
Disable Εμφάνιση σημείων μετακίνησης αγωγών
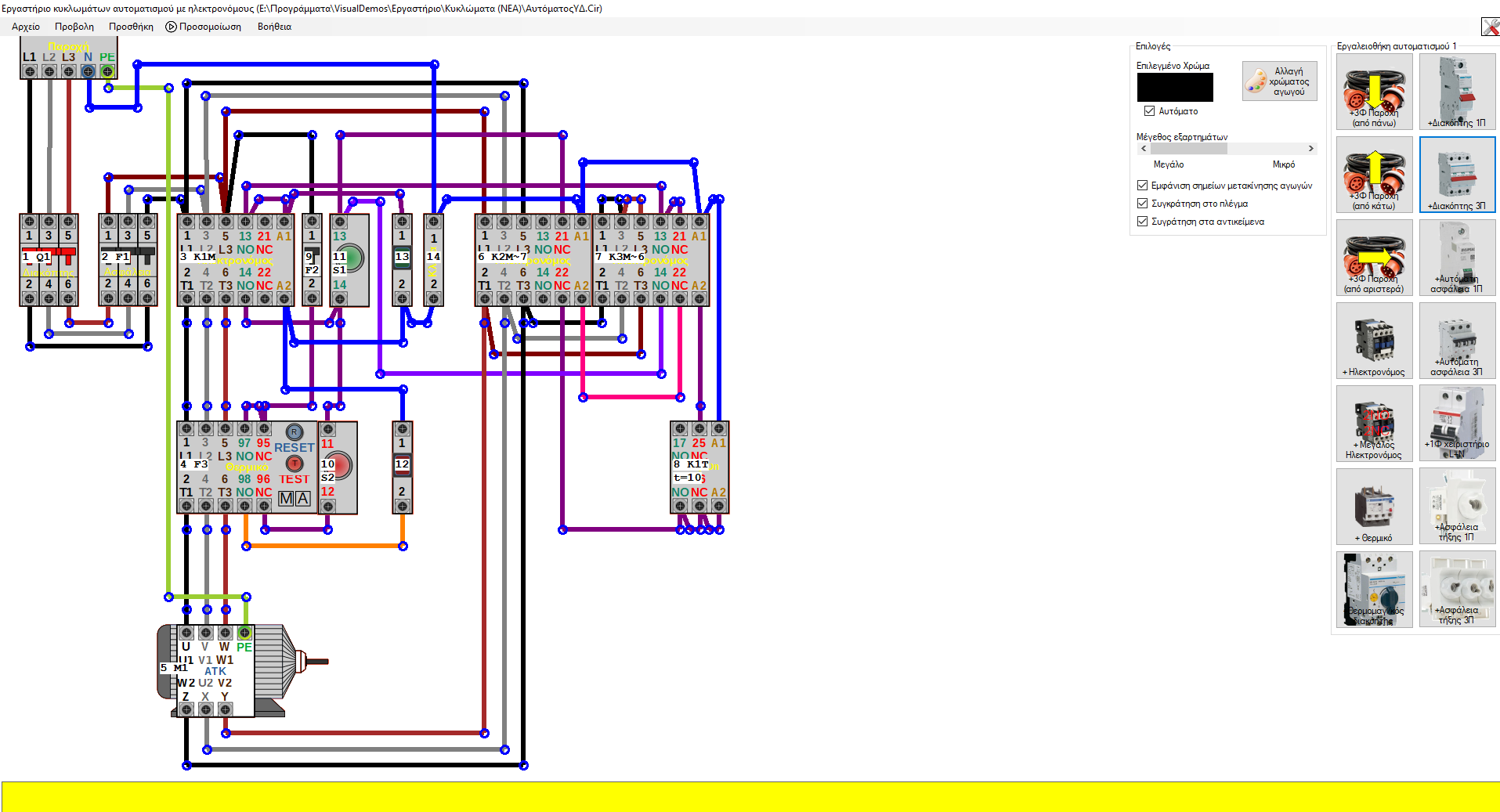(1143, 186)
